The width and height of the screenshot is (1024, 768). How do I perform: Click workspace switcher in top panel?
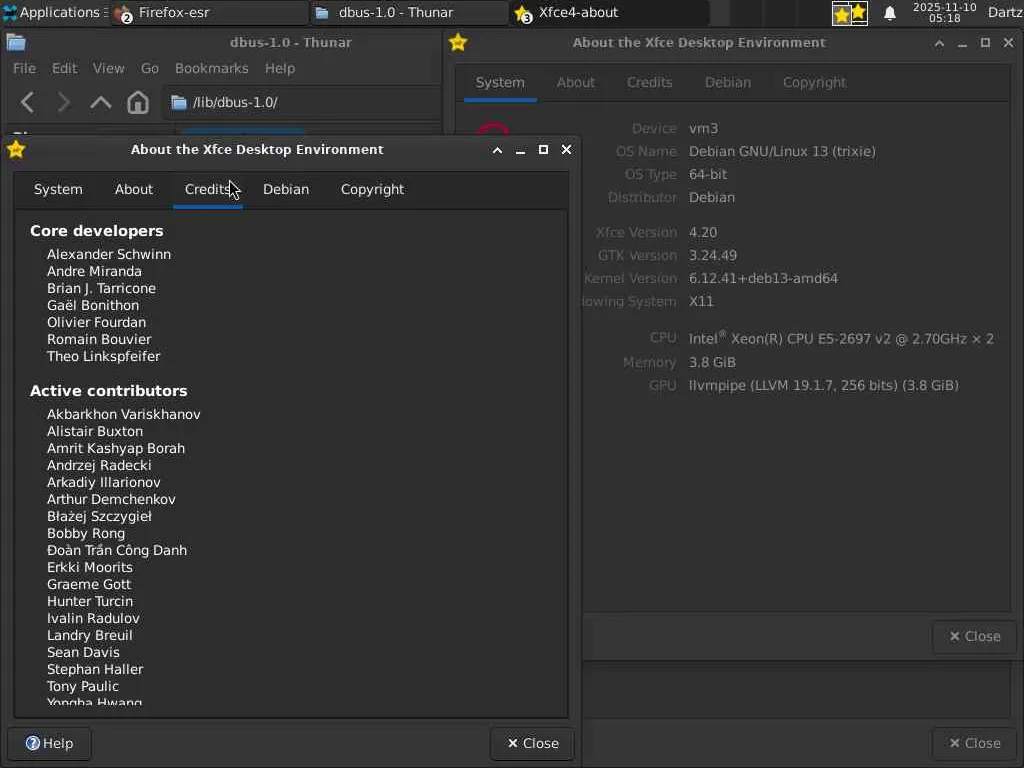850,13
